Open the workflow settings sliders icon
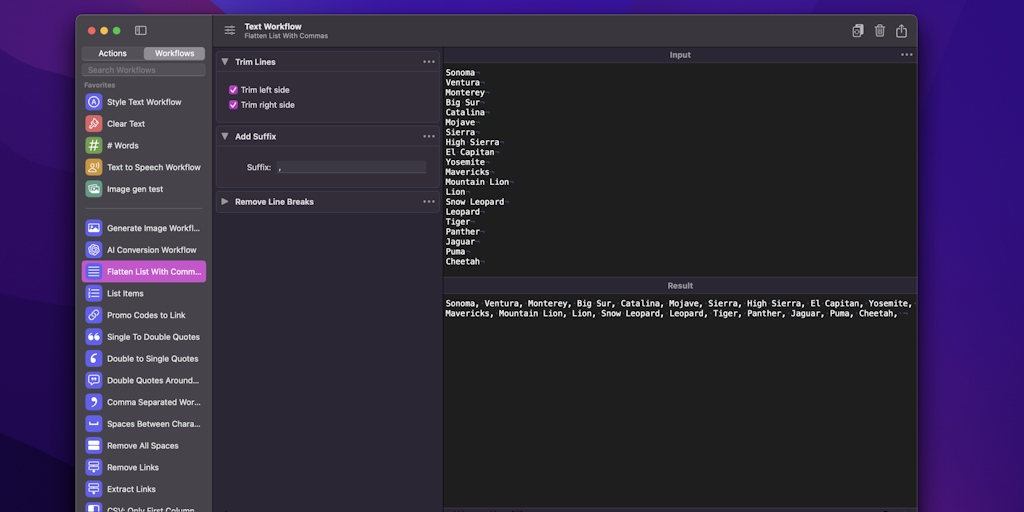Screen dimensions: 1024x512 tap(230, 31)
